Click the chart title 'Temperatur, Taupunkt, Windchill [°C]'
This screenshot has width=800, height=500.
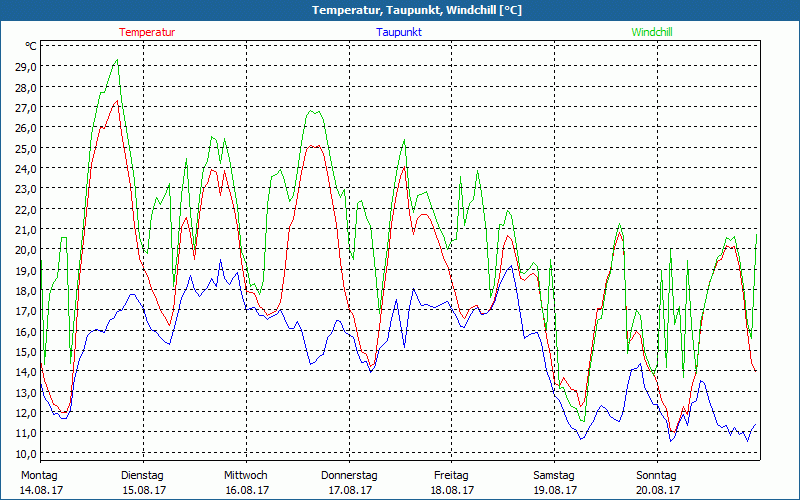tap(417, 10)
